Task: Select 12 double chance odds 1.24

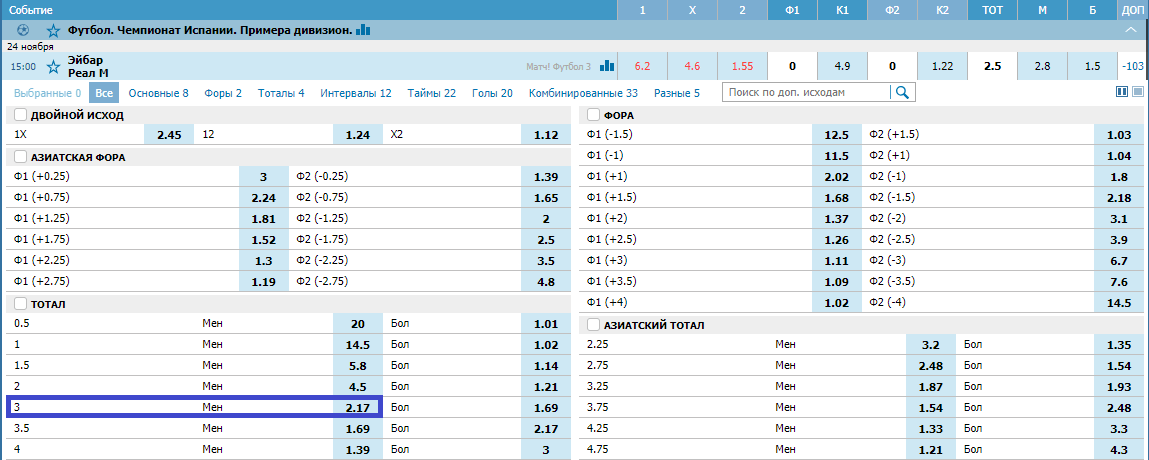Action: [358, 135]
